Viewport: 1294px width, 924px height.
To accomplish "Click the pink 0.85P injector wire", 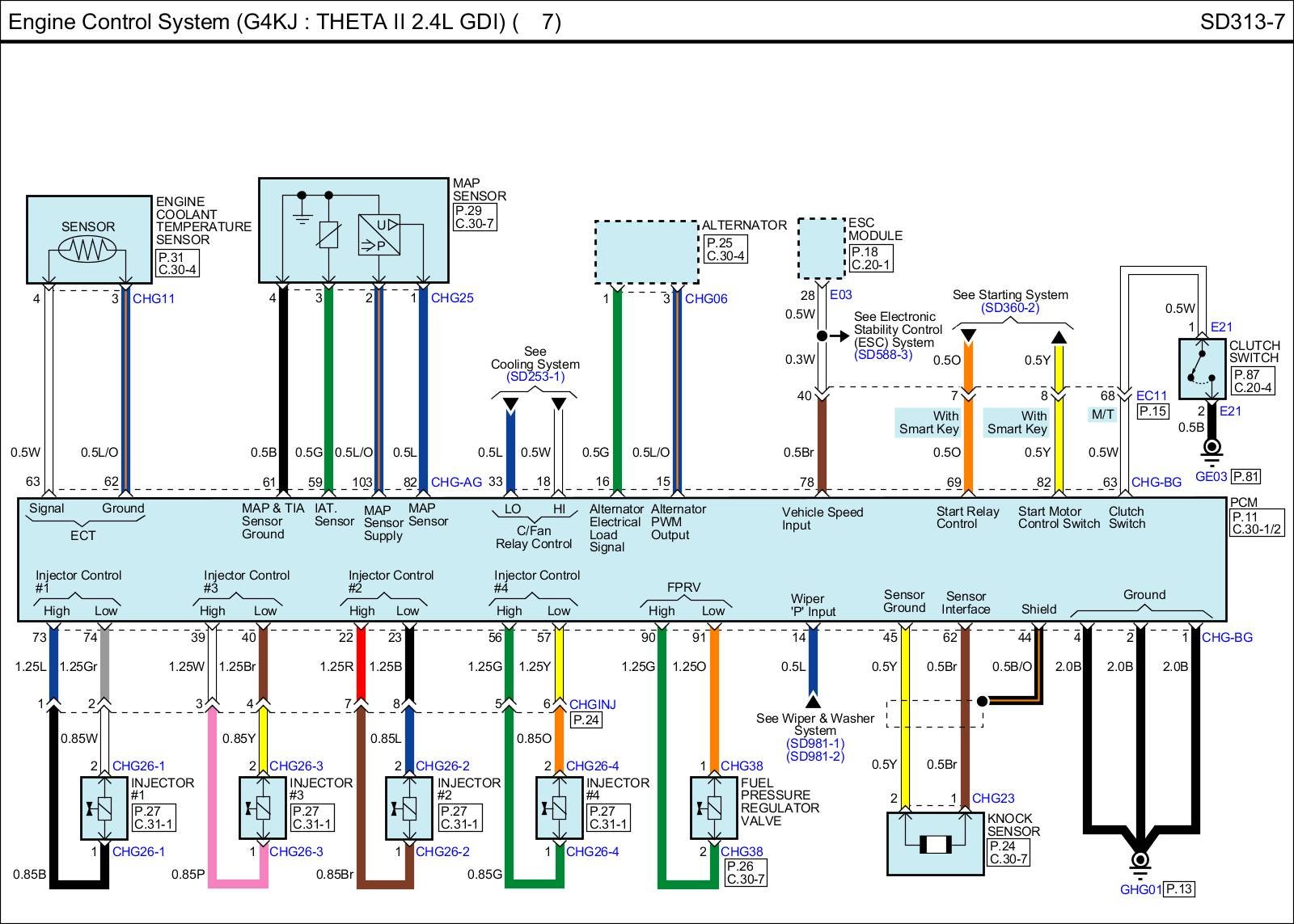I will (239, 881).
